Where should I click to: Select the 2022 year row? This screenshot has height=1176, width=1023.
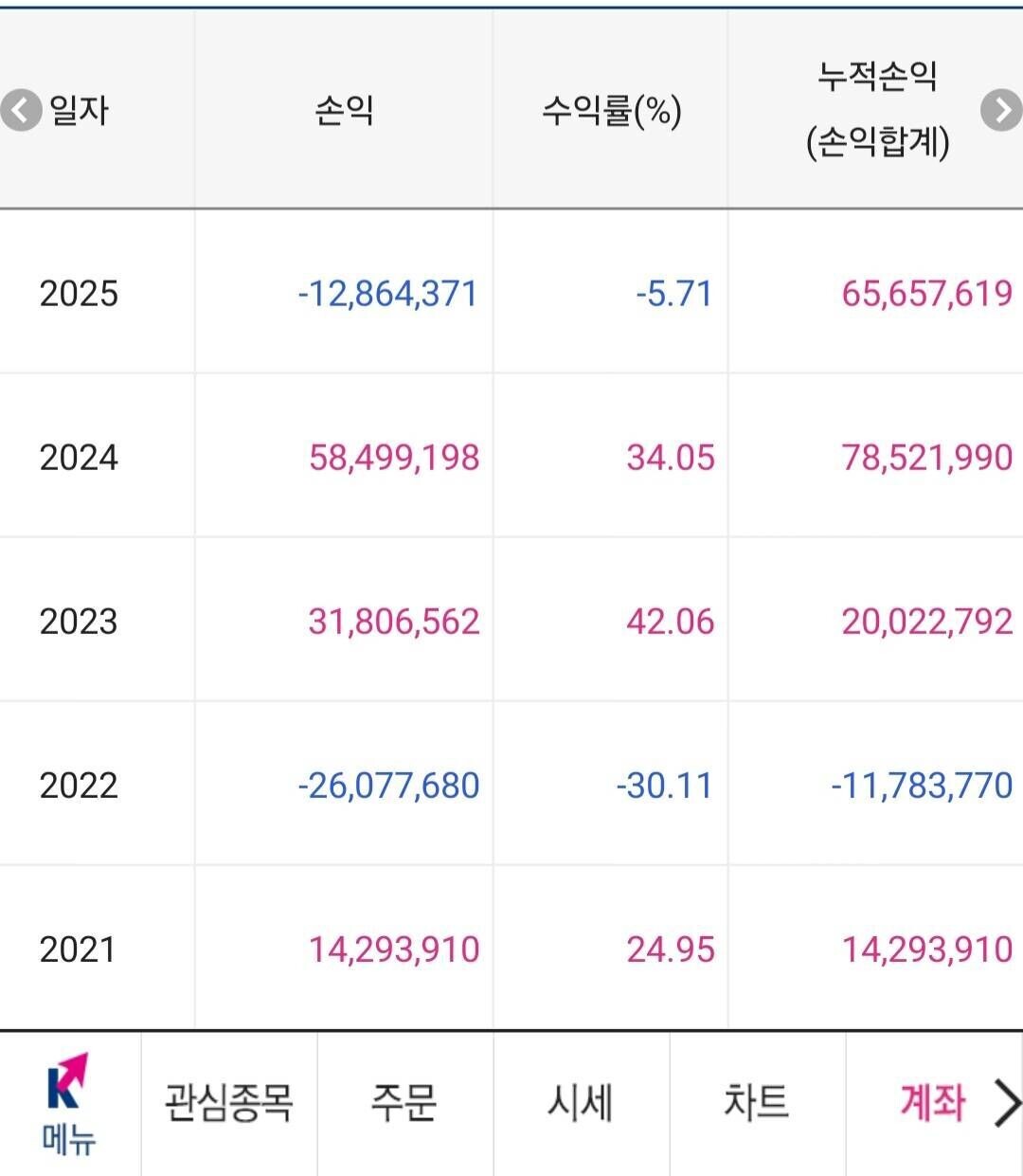(x=80, y=785)
